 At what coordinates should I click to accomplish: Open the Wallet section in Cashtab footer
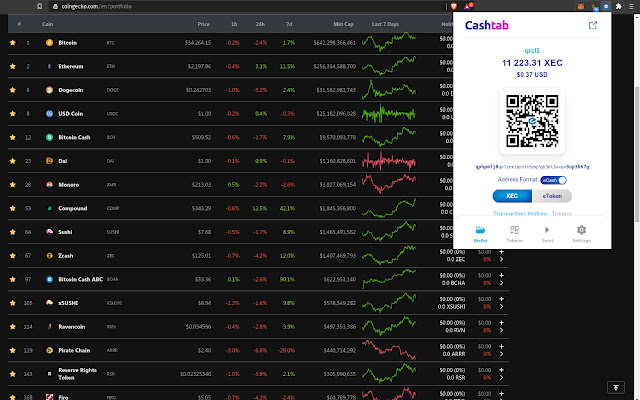pos(480,233)
